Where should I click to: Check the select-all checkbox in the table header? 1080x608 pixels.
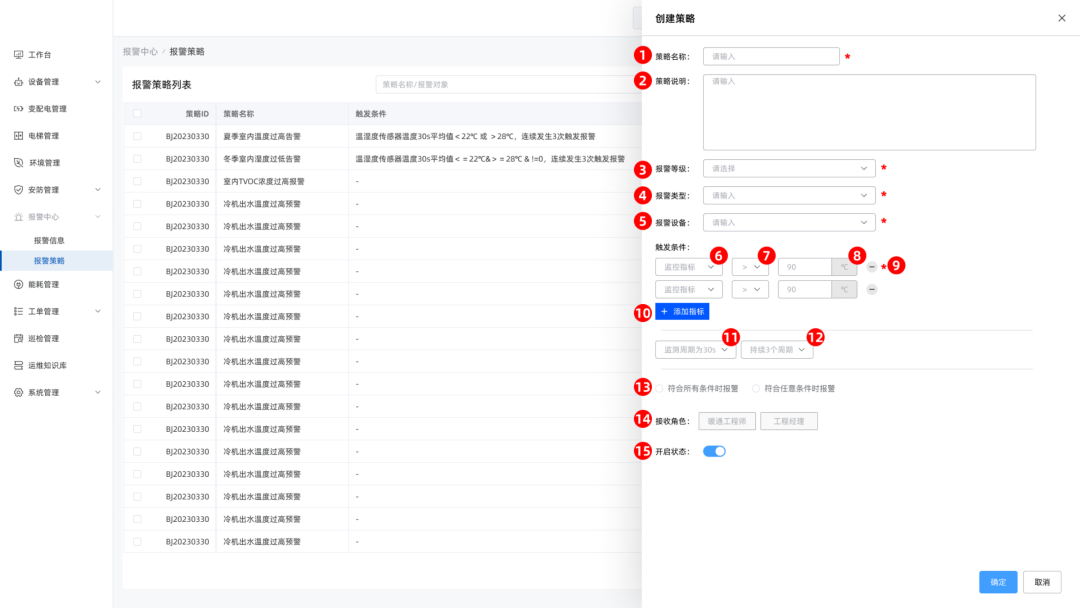(x=136, y=112)
